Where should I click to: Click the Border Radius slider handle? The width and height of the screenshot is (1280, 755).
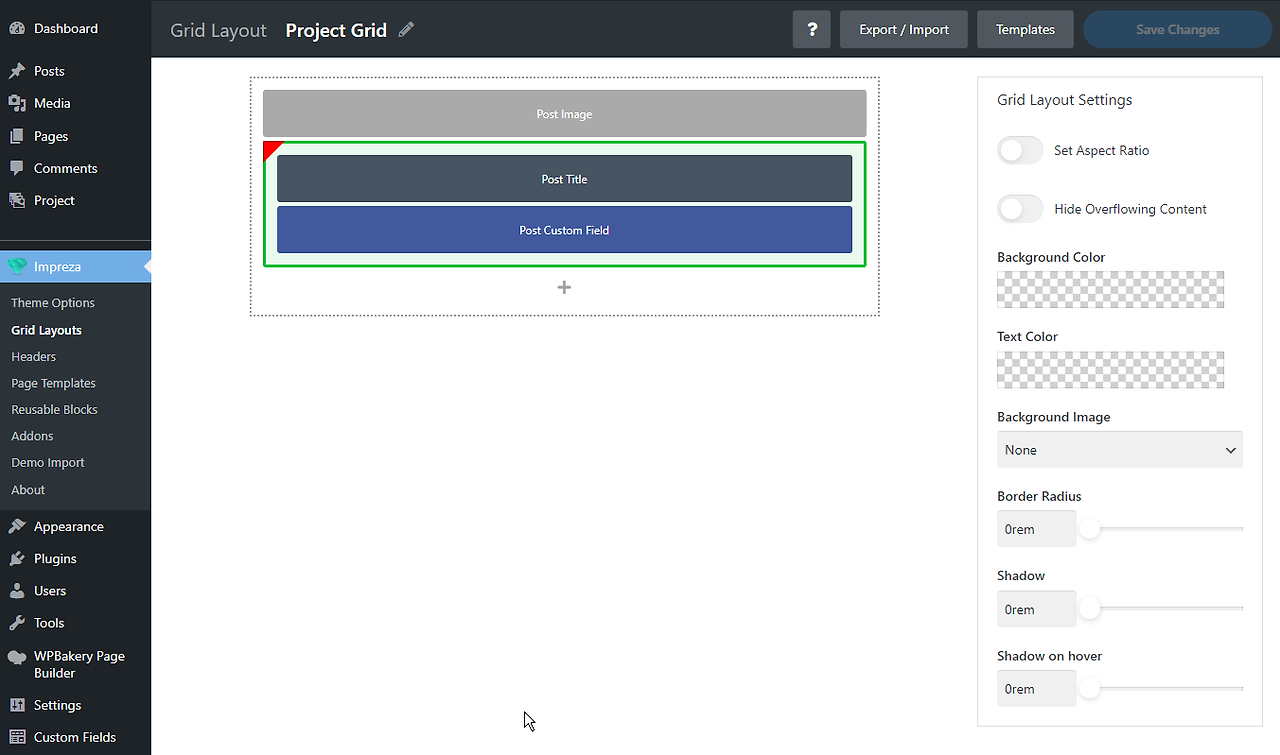pyautogui.click(x=1089, y=529)
